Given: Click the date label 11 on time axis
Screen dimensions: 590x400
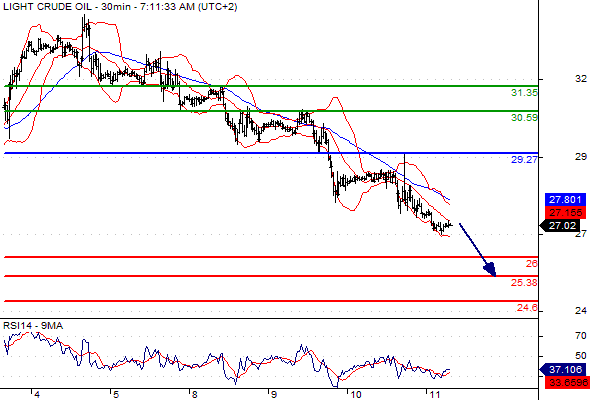Looking at the screenshot, I should [x=435, y=395].
